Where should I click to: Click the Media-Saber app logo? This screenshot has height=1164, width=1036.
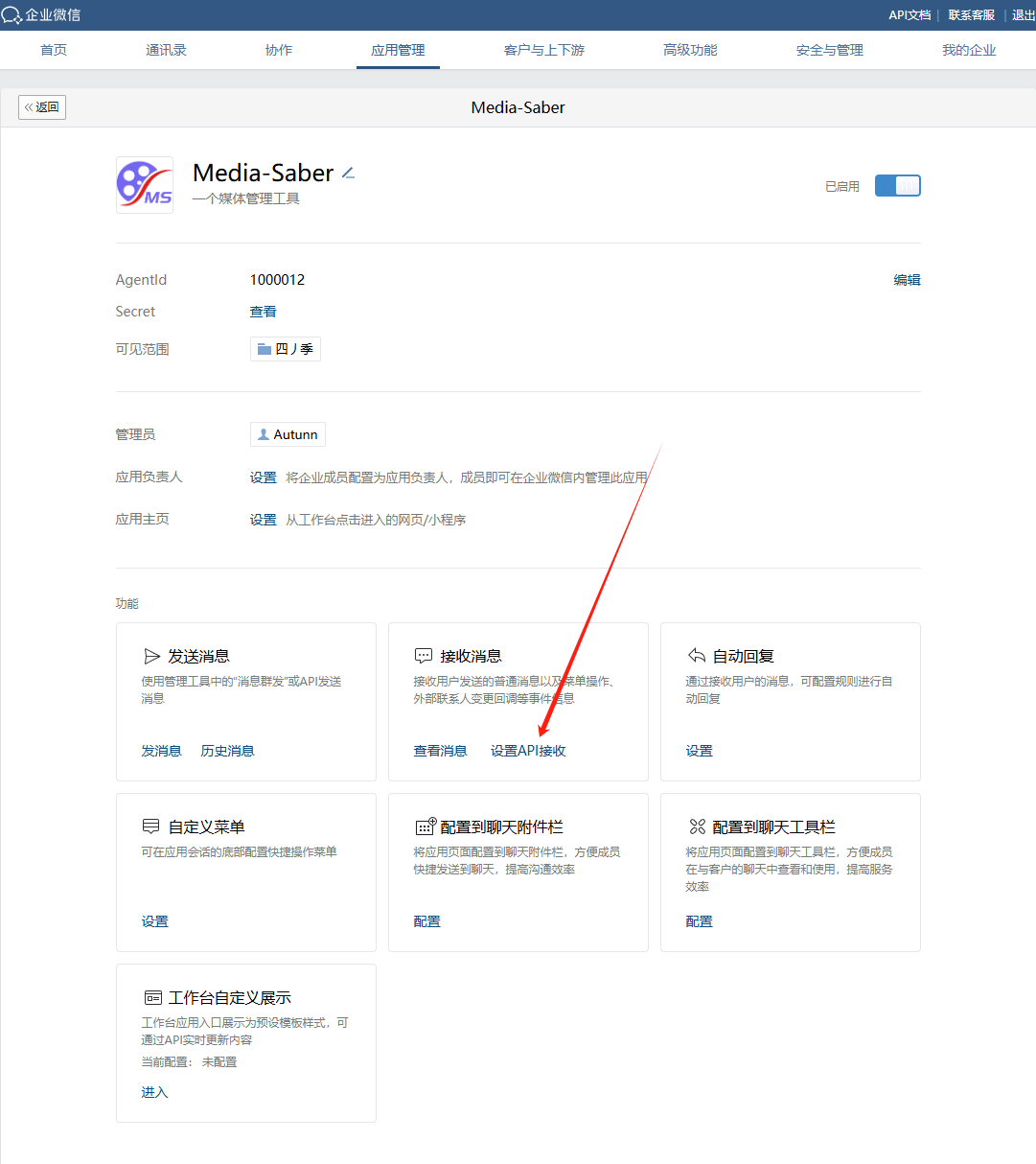click(x=145, y=185)
